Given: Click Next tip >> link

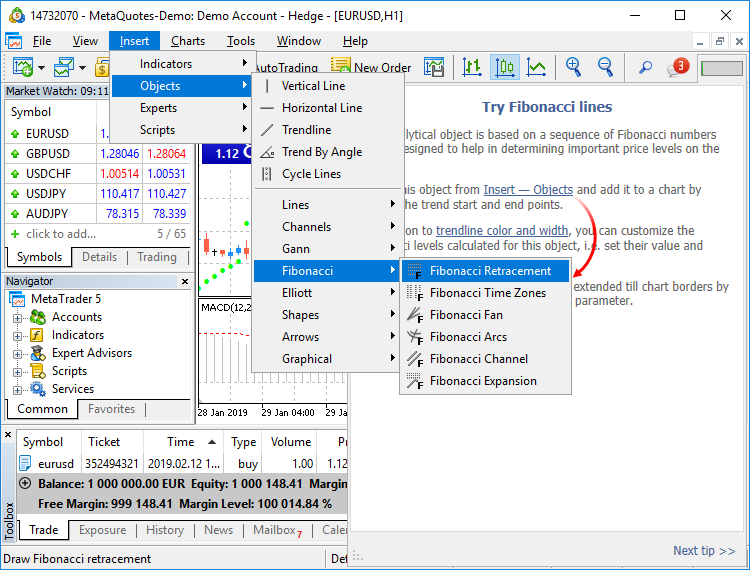Looking at the screenshot, I should [x=703, y=551].
